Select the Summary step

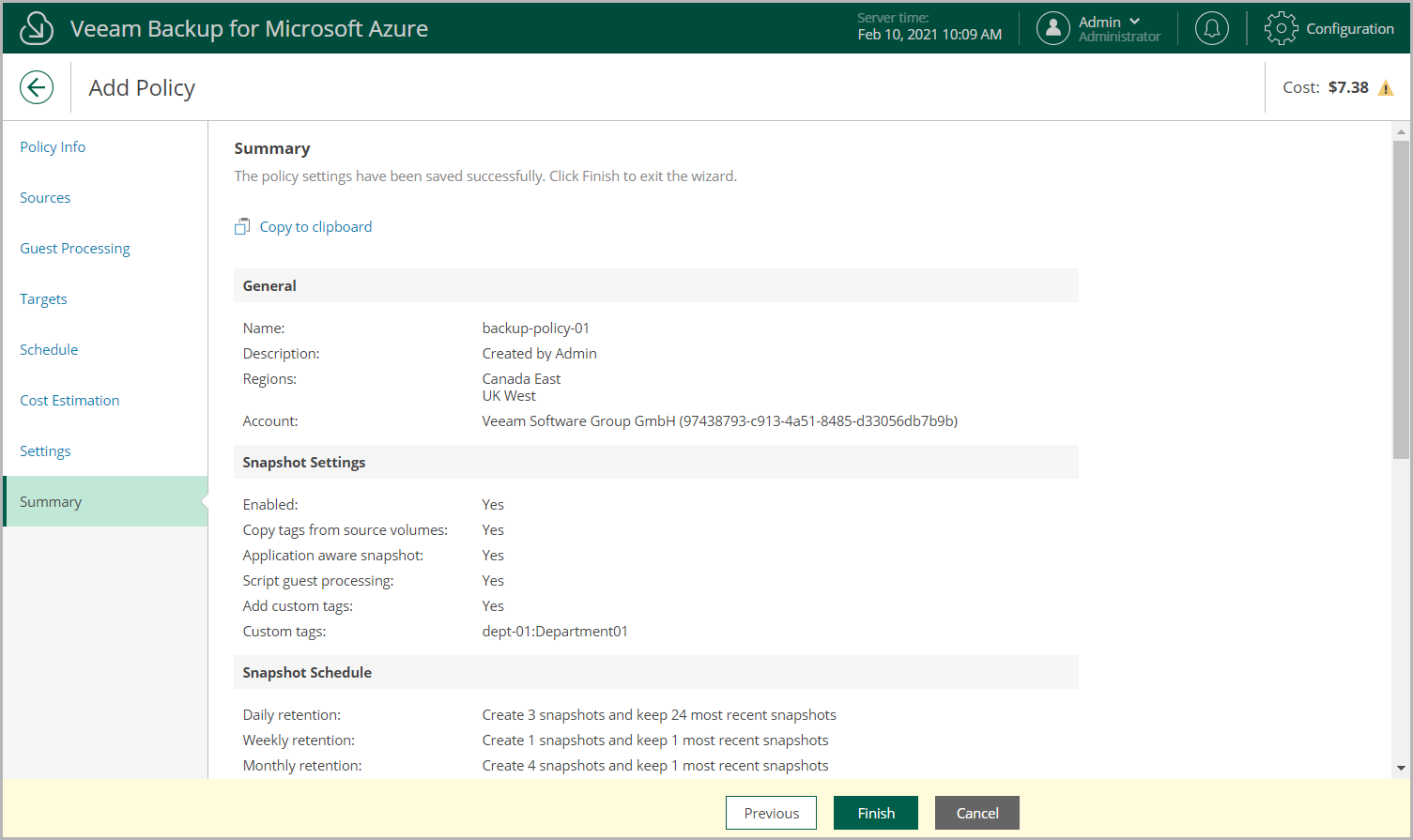[105, 501]
